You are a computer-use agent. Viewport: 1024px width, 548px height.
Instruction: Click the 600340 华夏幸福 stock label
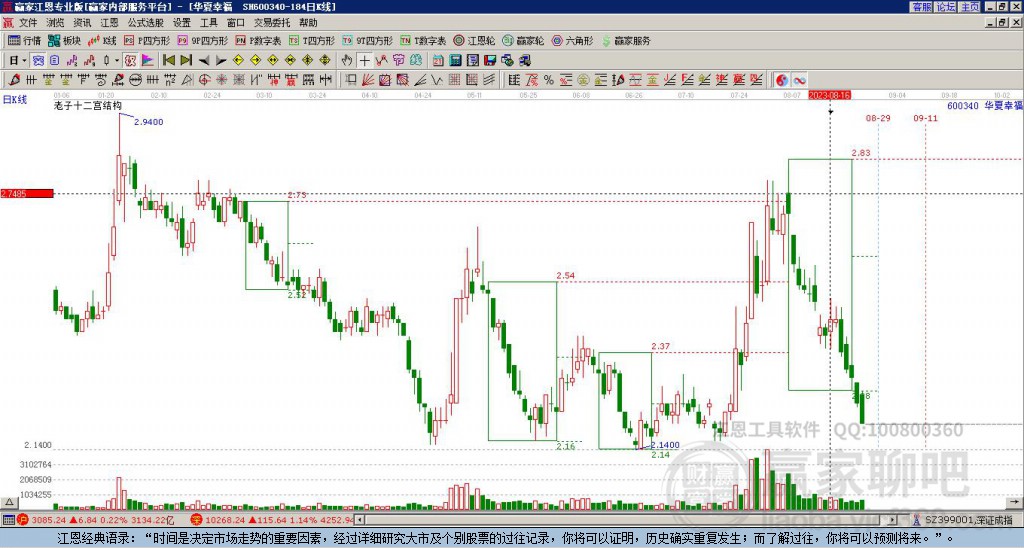pos(985,105)
